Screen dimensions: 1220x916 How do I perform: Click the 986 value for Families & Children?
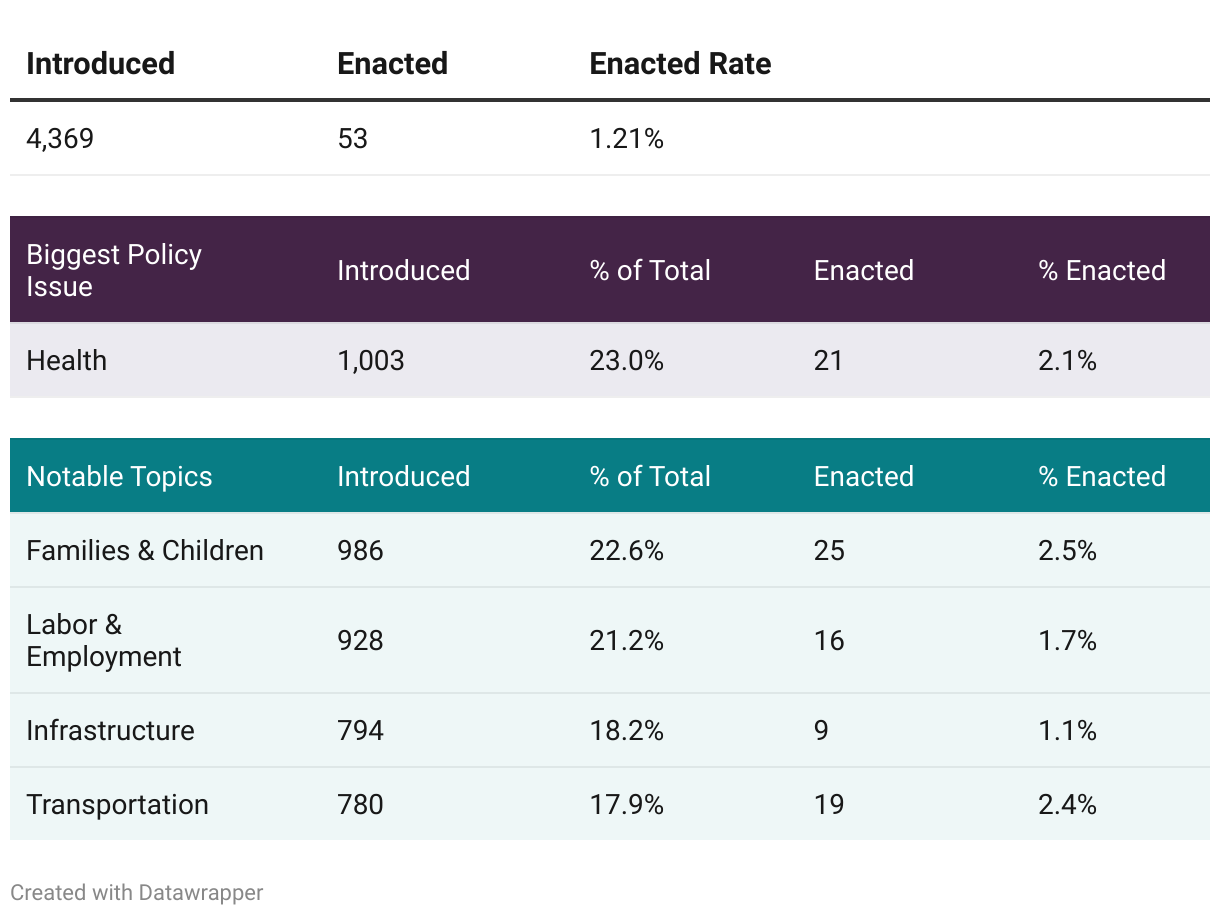point(360,550)
